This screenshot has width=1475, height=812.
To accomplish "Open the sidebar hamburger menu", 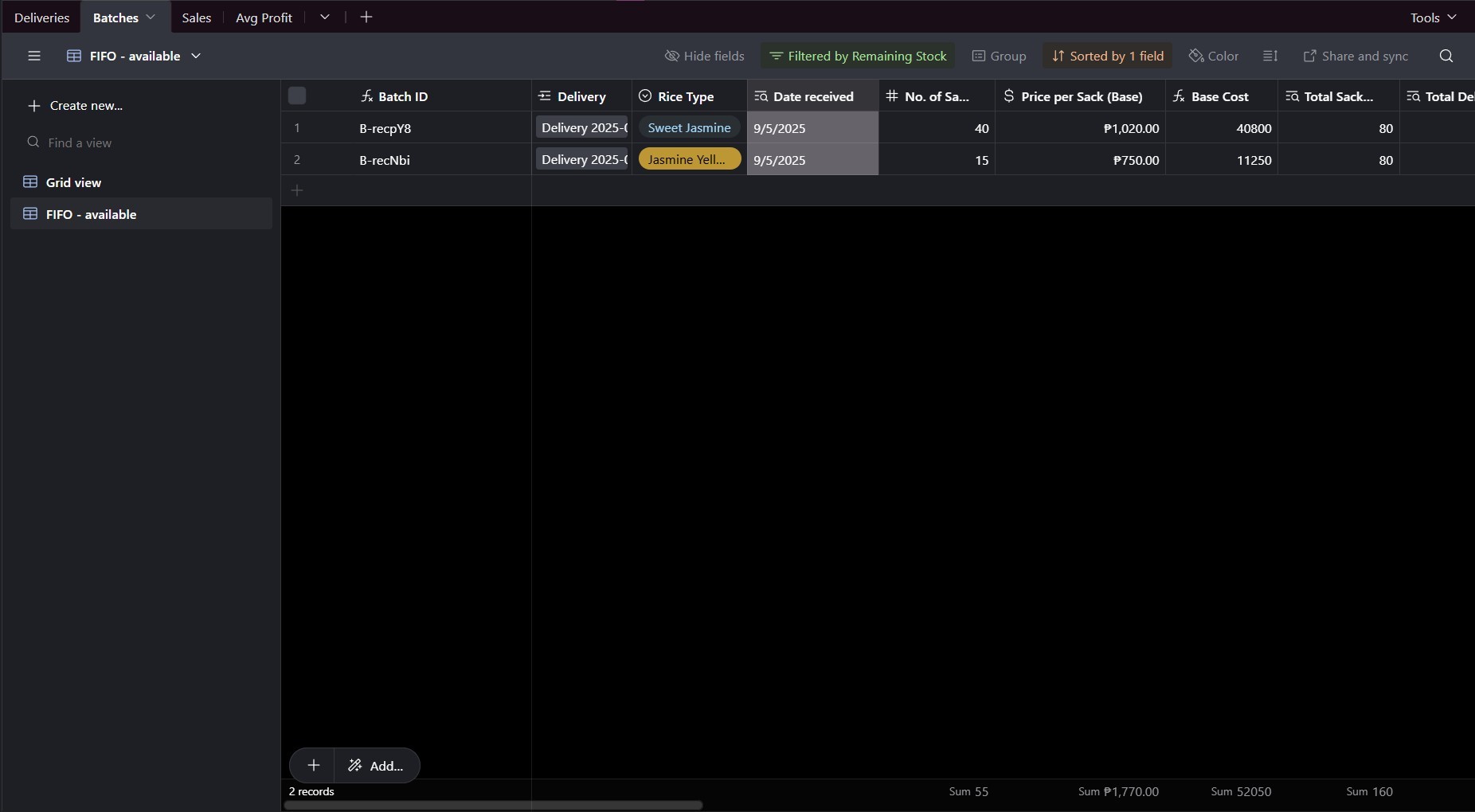I will tap(33, 56).
